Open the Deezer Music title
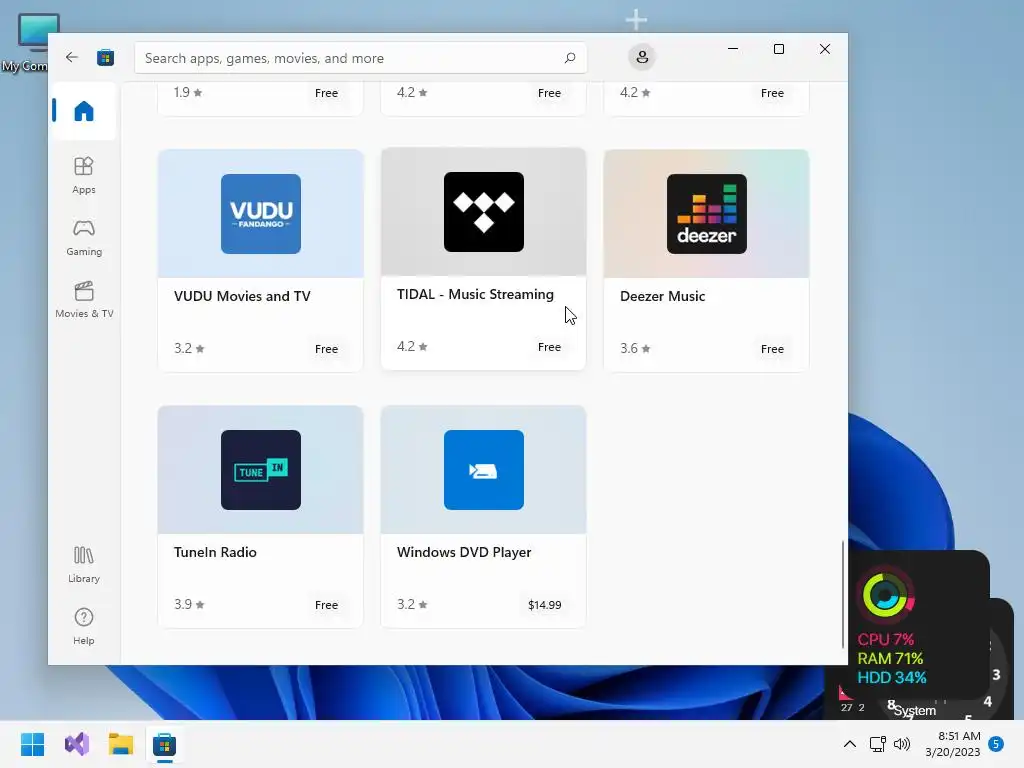 (662, 296)
